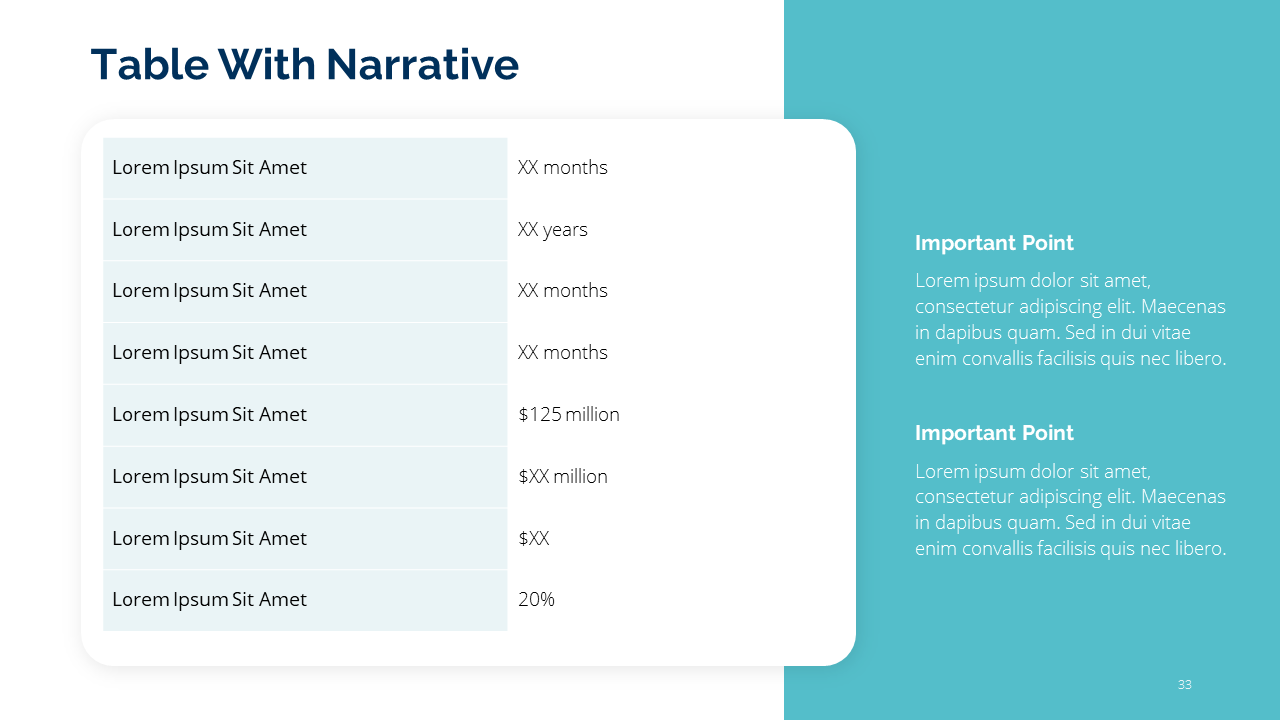
Task: Click the "XX months" cell in the top row
Action: tap(563, 168)
